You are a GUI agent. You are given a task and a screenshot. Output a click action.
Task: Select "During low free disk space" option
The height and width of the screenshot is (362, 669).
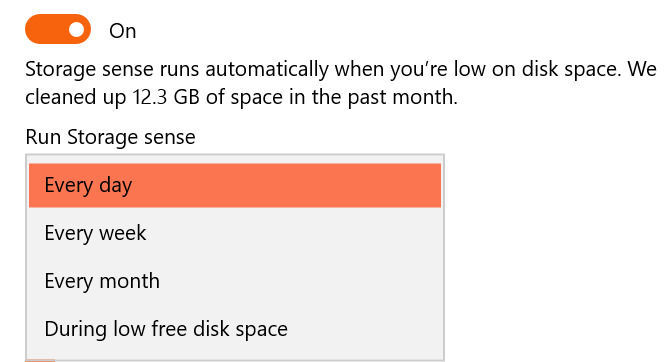[235, 329]
